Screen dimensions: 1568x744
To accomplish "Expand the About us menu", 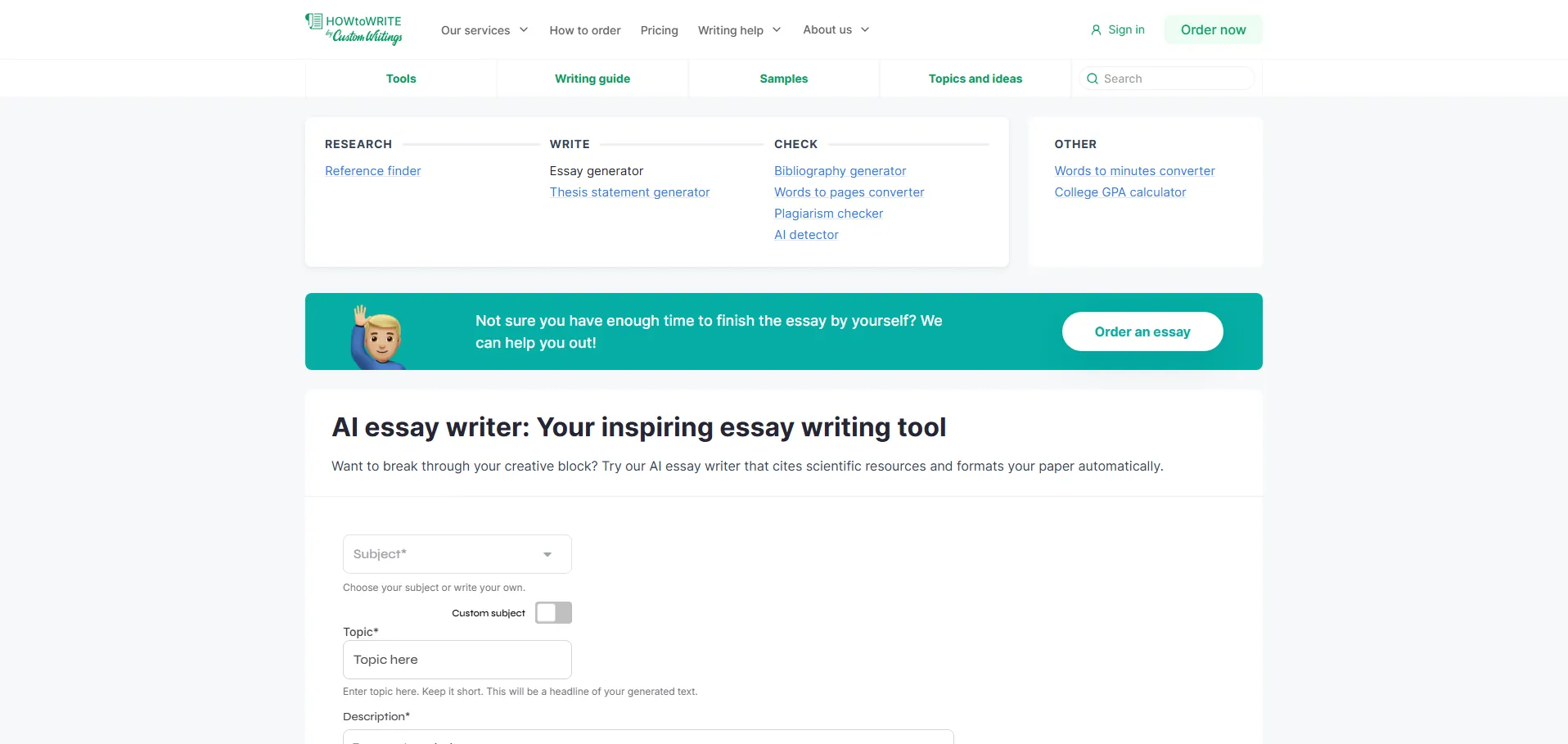I will (836, 29).
